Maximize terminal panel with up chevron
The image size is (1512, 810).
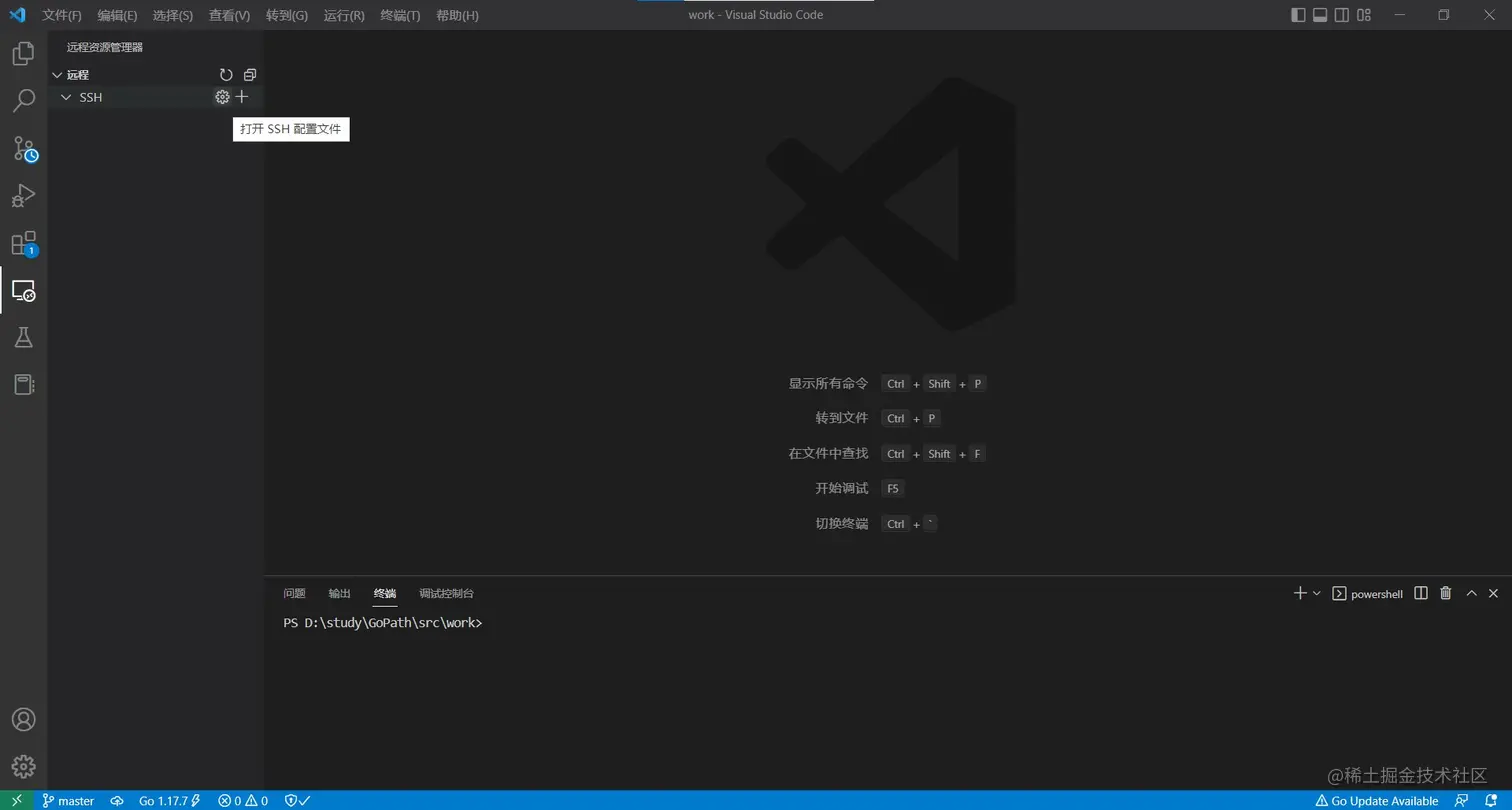[x=1471, y=593]
